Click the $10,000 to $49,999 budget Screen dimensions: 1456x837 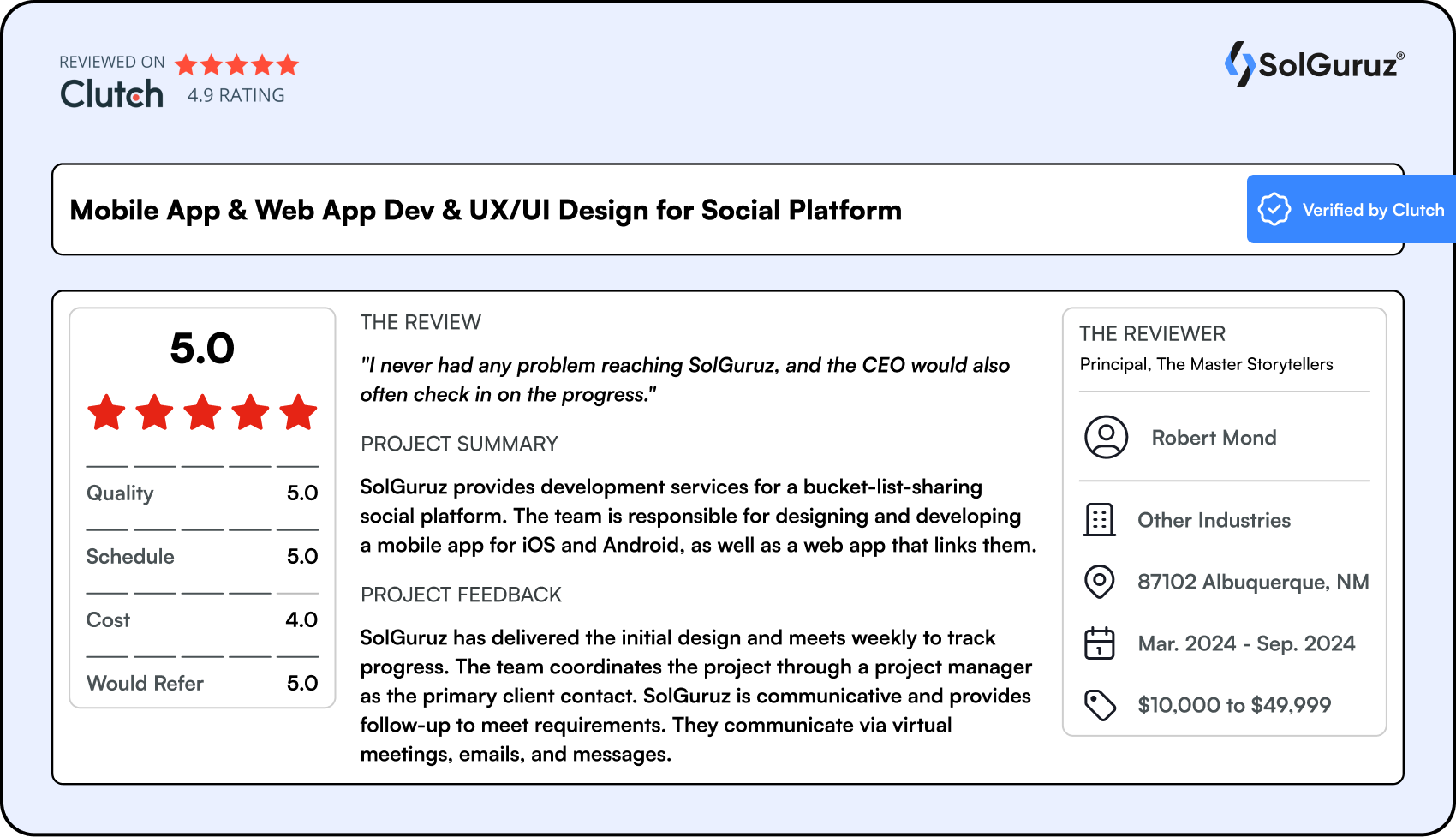point(1234,705)
